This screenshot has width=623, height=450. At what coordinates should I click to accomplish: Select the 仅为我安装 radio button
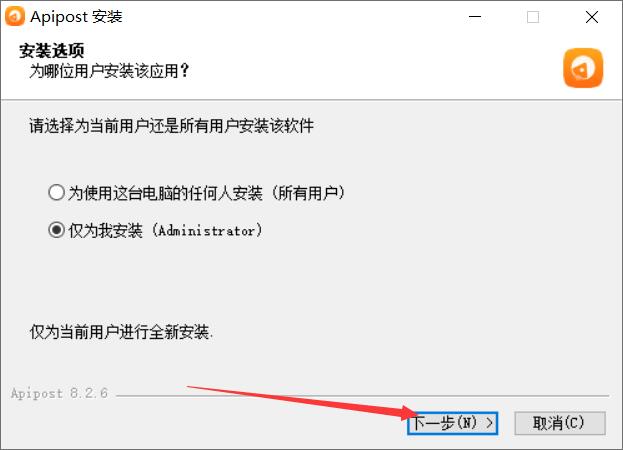pyautogui.click(x=56, y=230)
